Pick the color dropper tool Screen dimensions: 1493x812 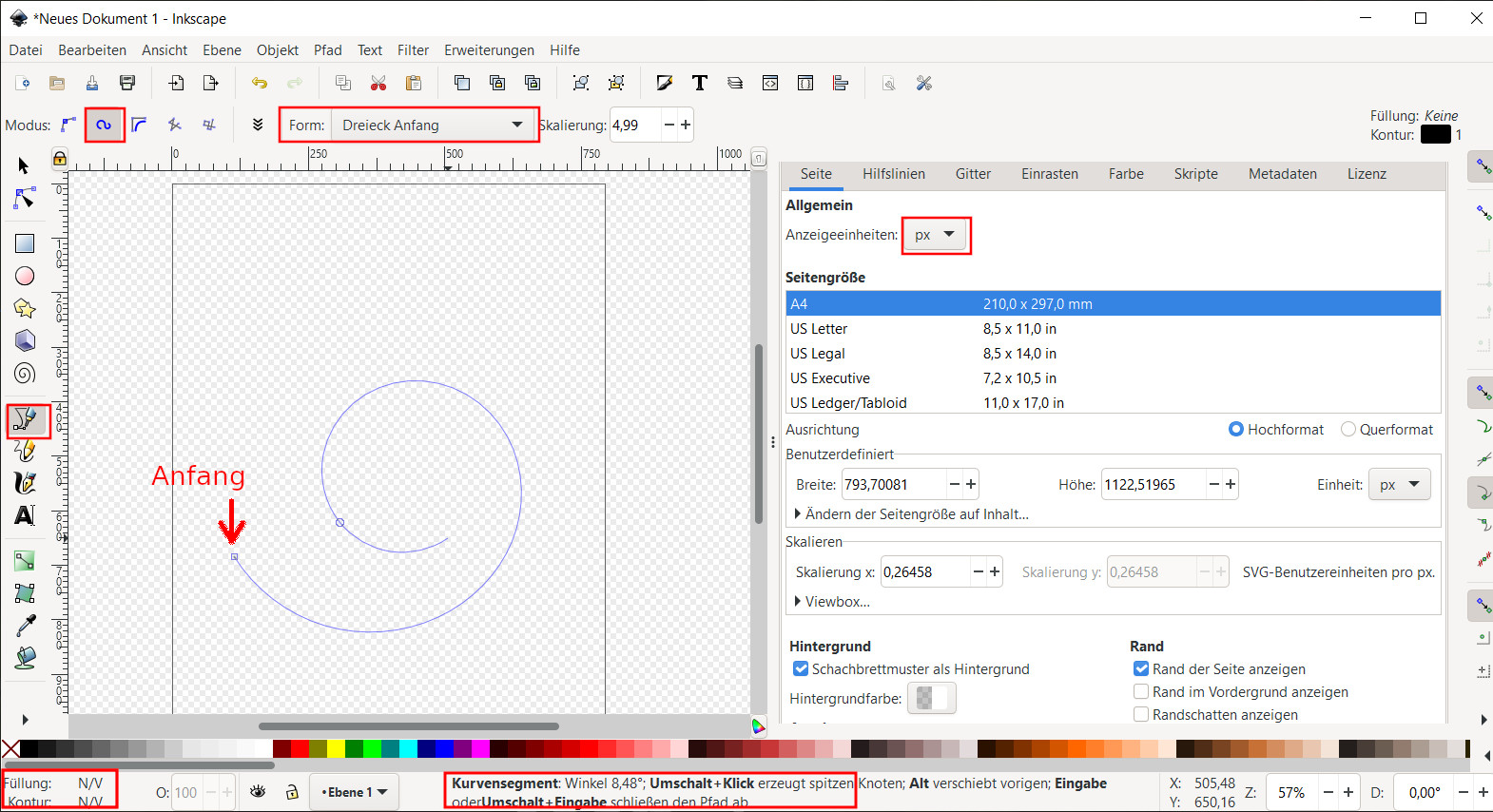(x=25, y=625)
